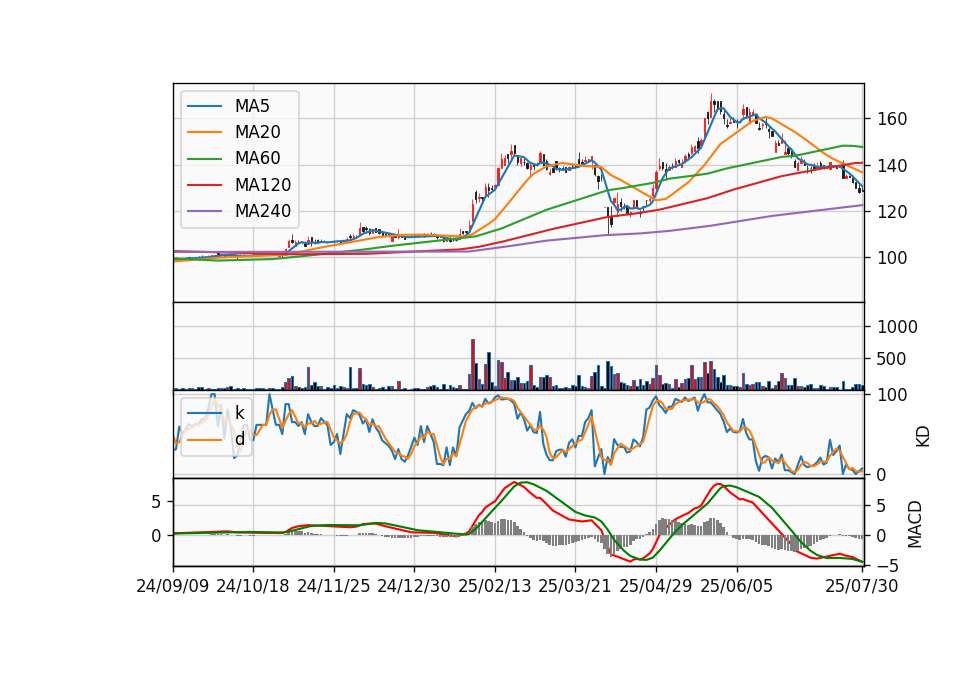This screenshot has width=960, height=690.
Task: Click the blue MA5 legend line sample
Action: click(x=204, y=106)
